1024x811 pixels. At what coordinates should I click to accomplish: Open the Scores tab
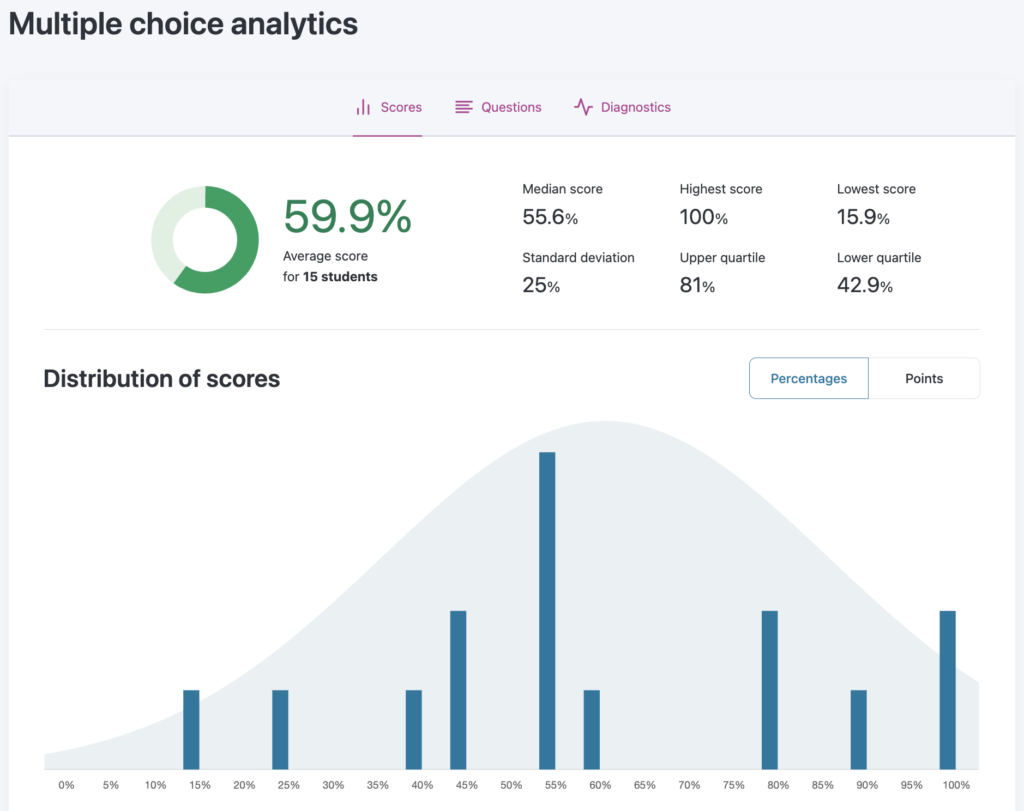400,107
